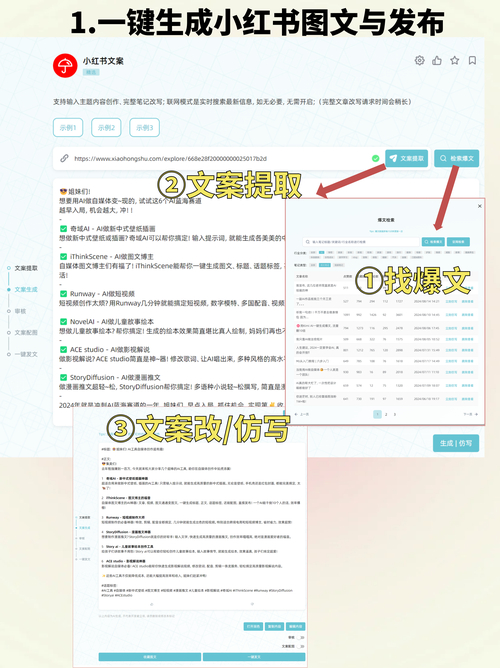Select the 一键发文 step in sidebar
500x668 pixels.
point(26,354)
